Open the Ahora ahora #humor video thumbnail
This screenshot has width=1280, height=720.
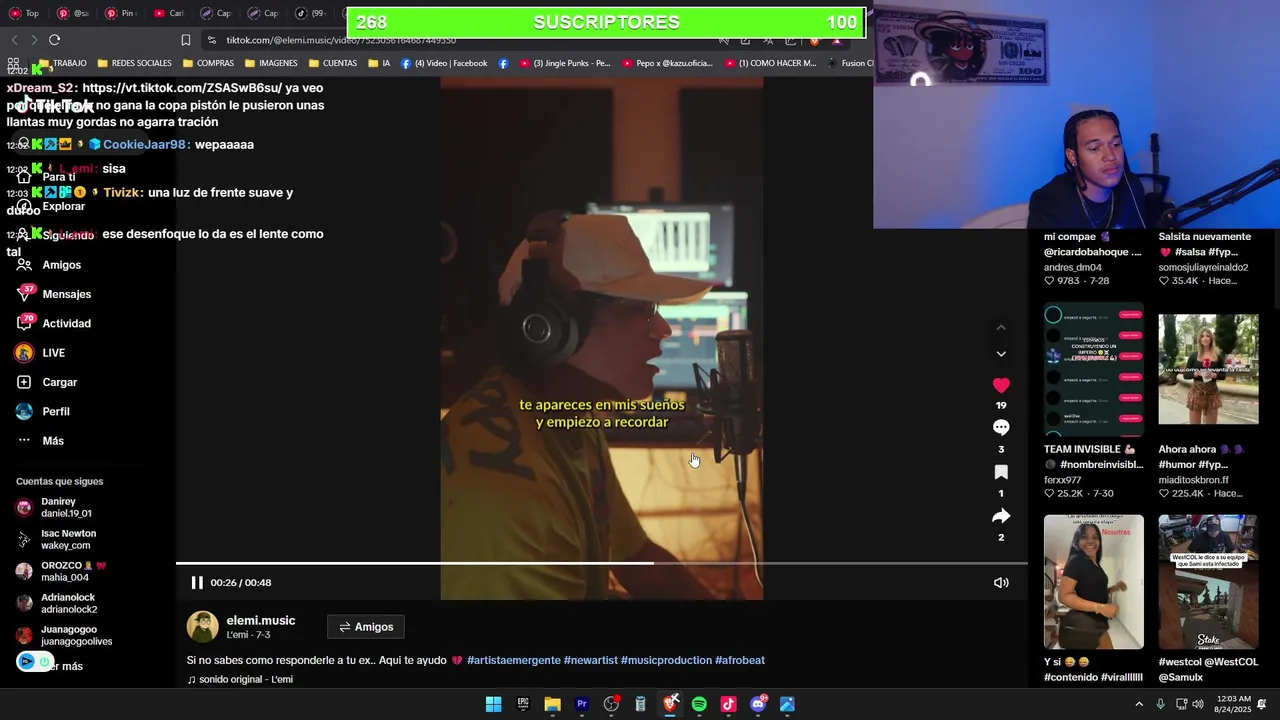click(x=1208, y=369)
